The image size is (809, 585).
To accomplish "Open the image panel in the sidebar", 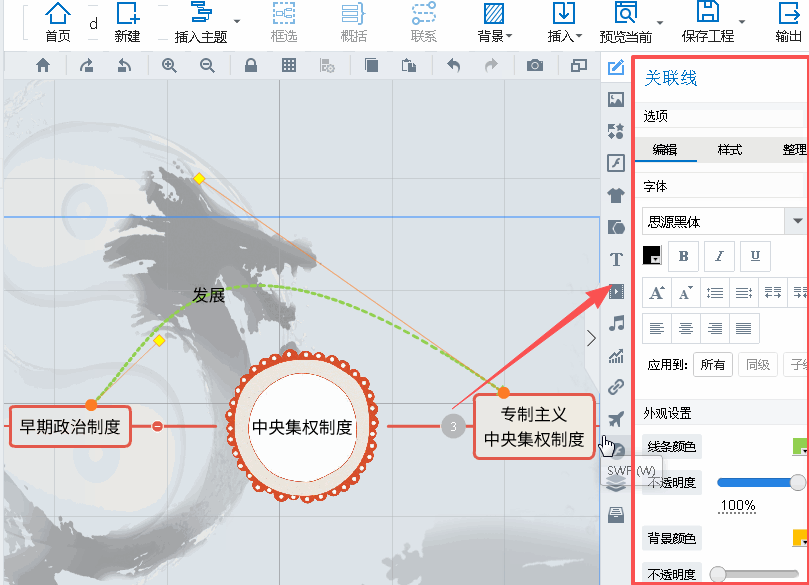I will click(x=616, y=99).
